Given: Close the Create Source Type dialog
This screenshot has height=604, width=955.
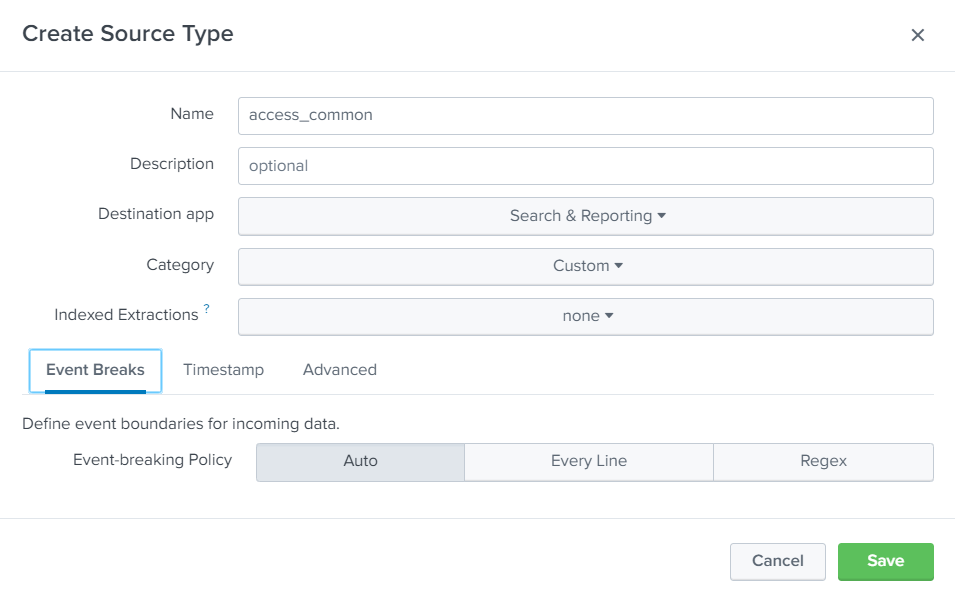Looking at the screenshot, I should [917, 35].
